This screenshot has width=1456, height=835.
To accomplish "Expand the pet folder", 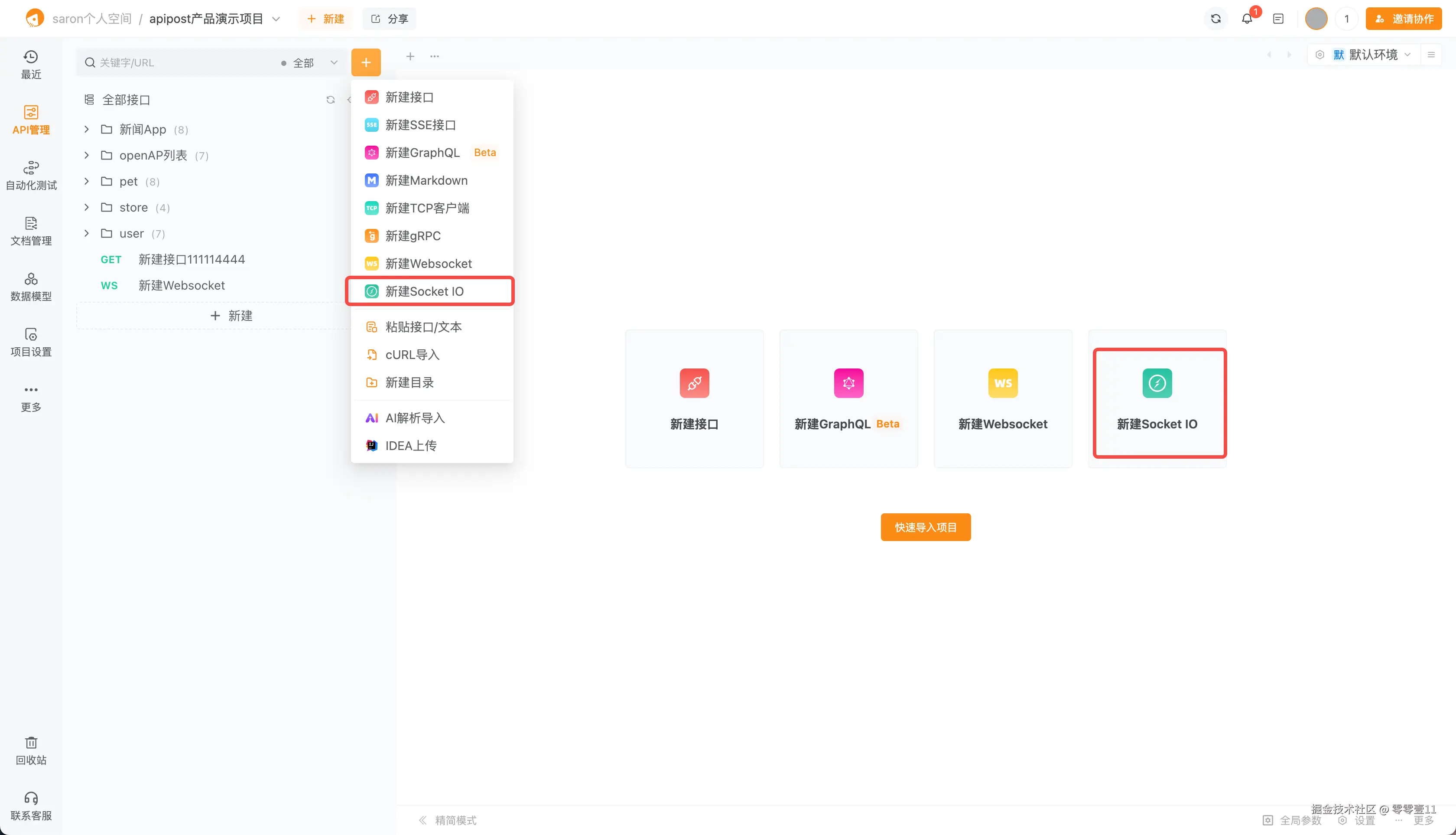I will [x=87, y=182].
